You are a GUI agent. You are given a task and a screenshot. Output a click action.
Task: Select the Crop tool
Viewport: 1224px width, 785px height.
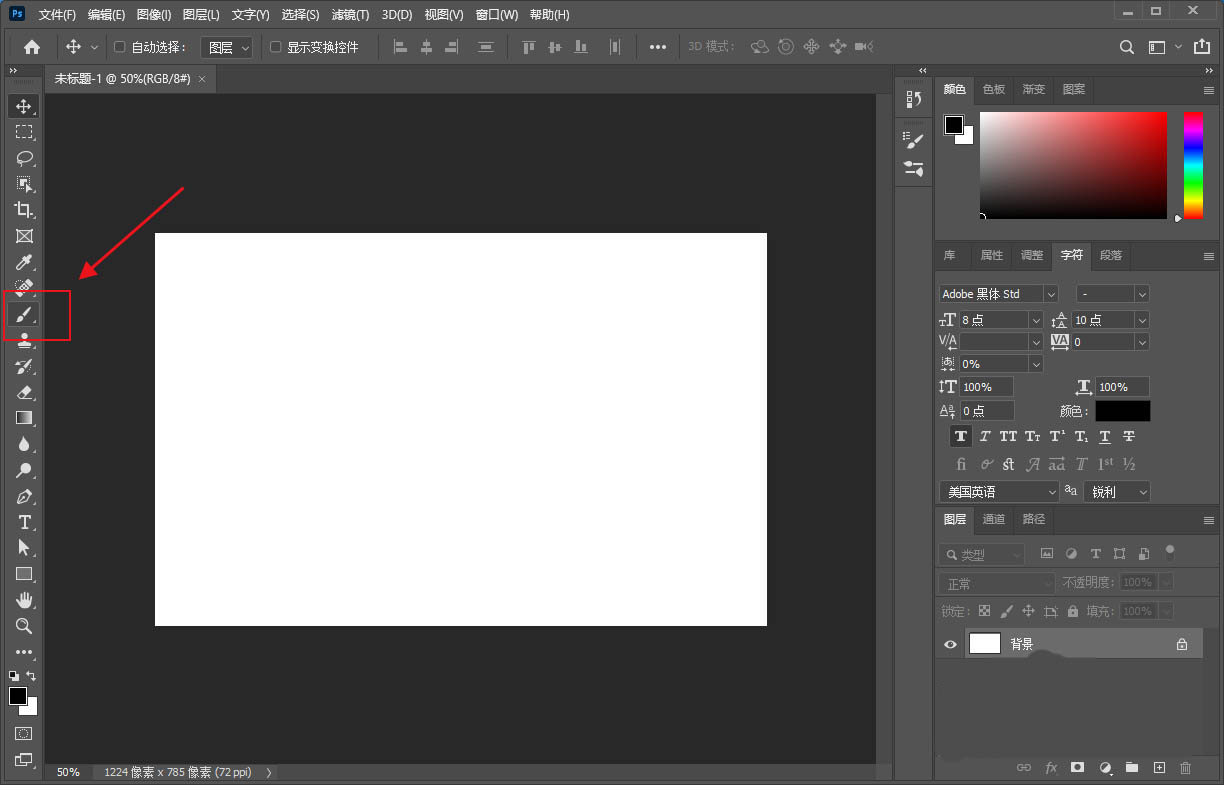point(24,210)
